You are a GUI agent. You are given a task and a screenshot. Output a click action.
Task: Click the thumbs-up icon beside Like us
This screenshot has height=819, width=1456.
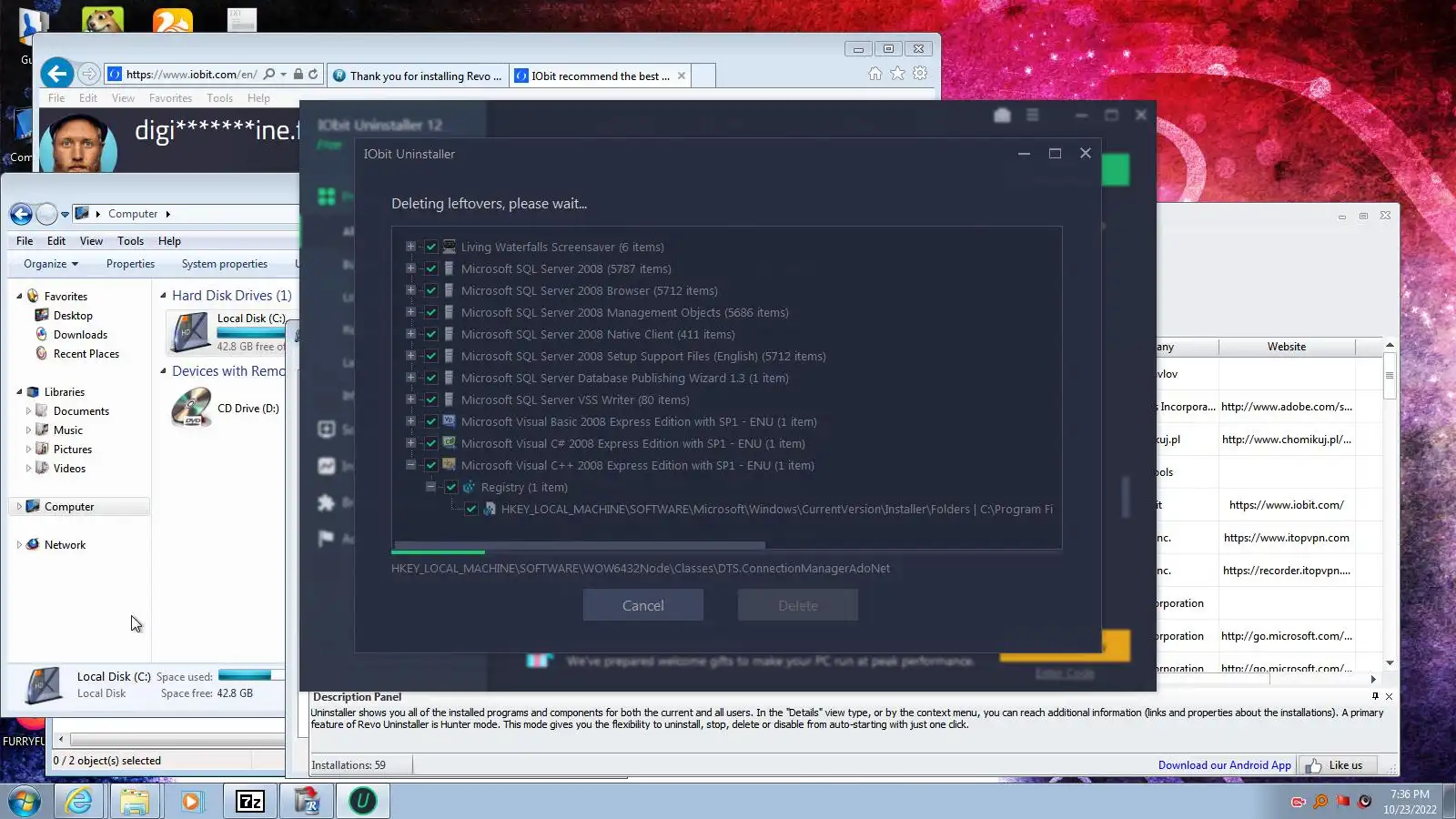coord(1313,765)
